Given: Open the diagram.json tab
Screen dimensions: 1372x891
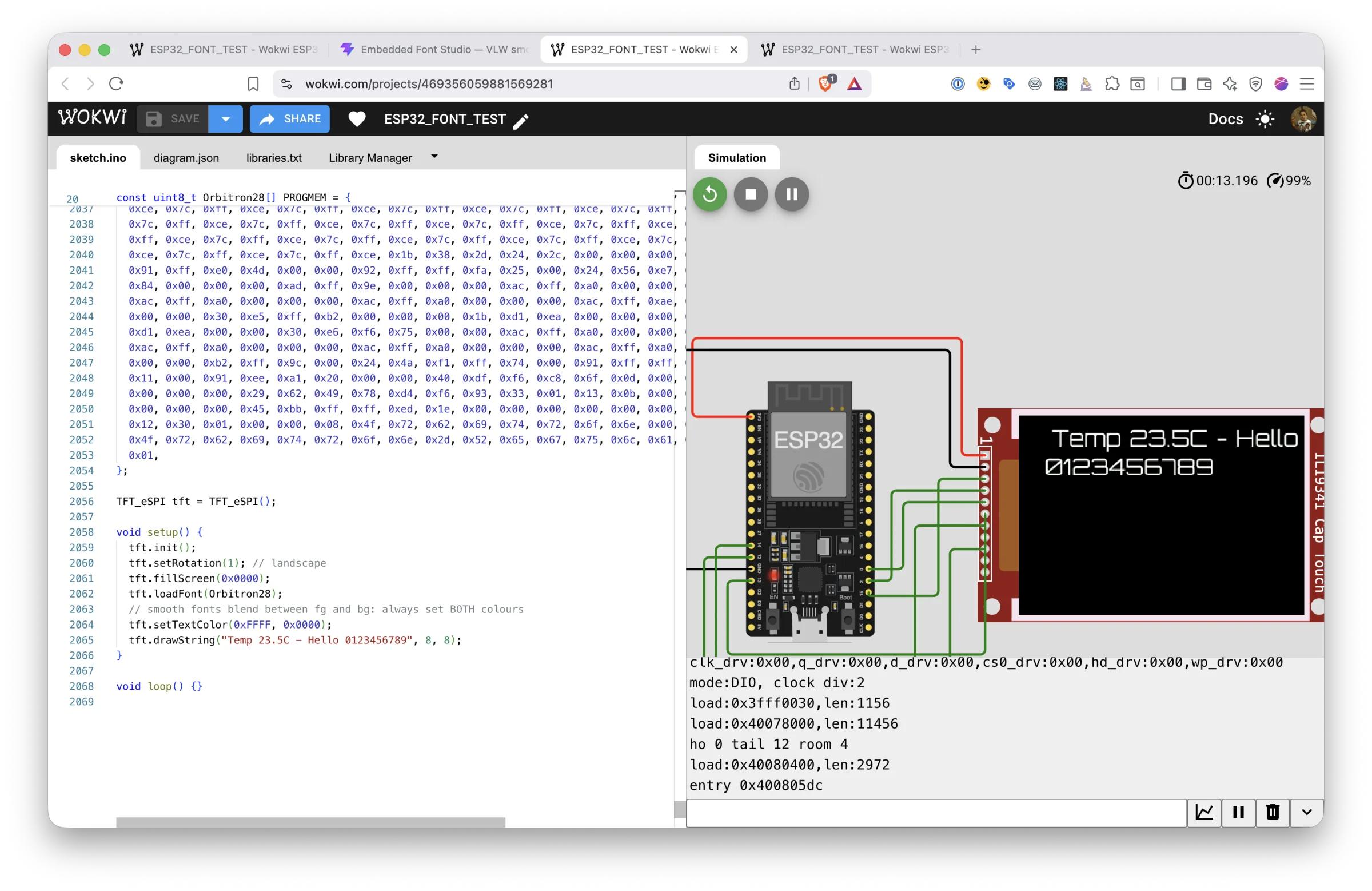Looking at the screenshot, I should pyautogui.click(x=186, y=157).
